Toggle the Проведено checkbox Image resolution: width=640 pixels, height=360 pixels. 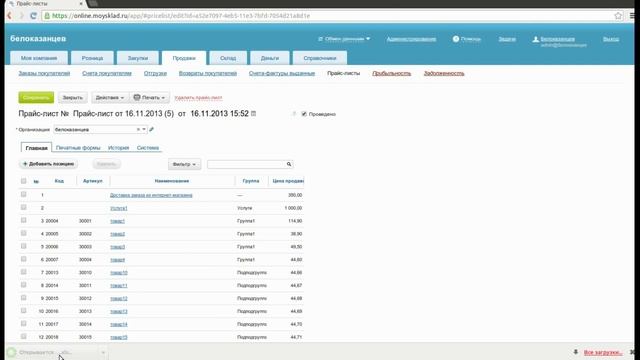coord(304,114)
